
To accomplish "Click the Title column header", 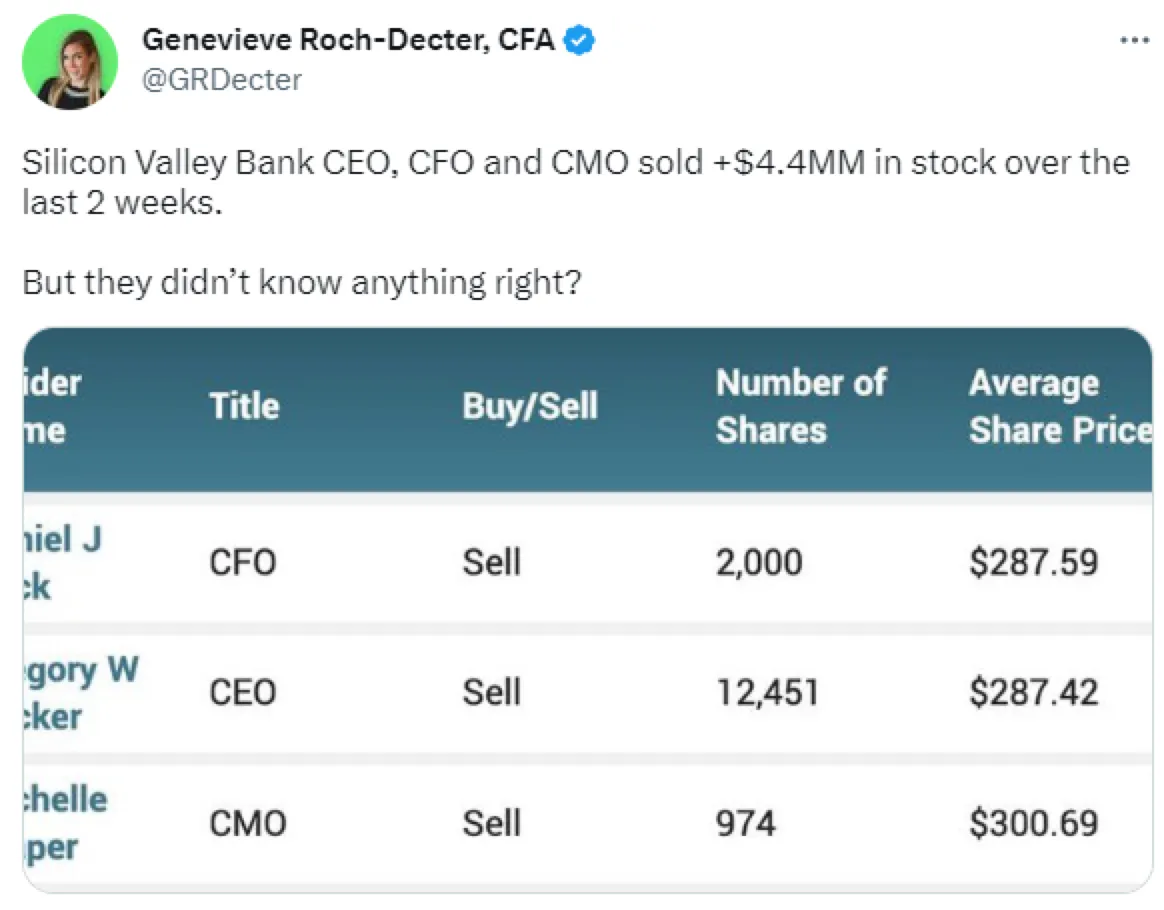I will pyautogui.click(x=244, y=406).
